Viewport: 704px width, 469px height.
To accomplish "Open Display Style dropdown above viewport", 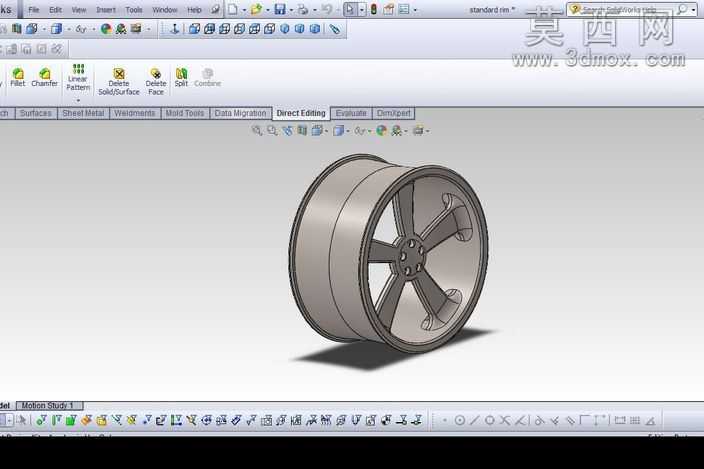I will tap(348, 131).
